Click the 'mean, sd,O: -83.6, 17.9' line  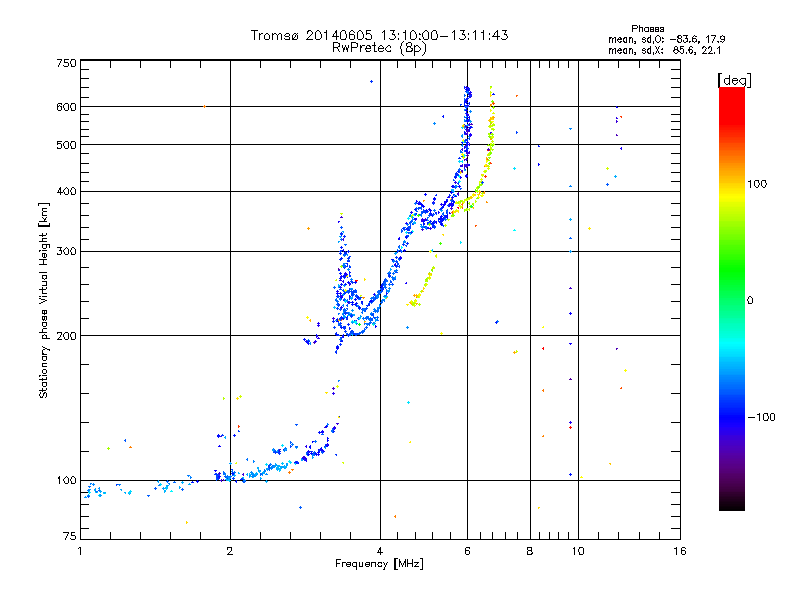click(x=666, y=39)
